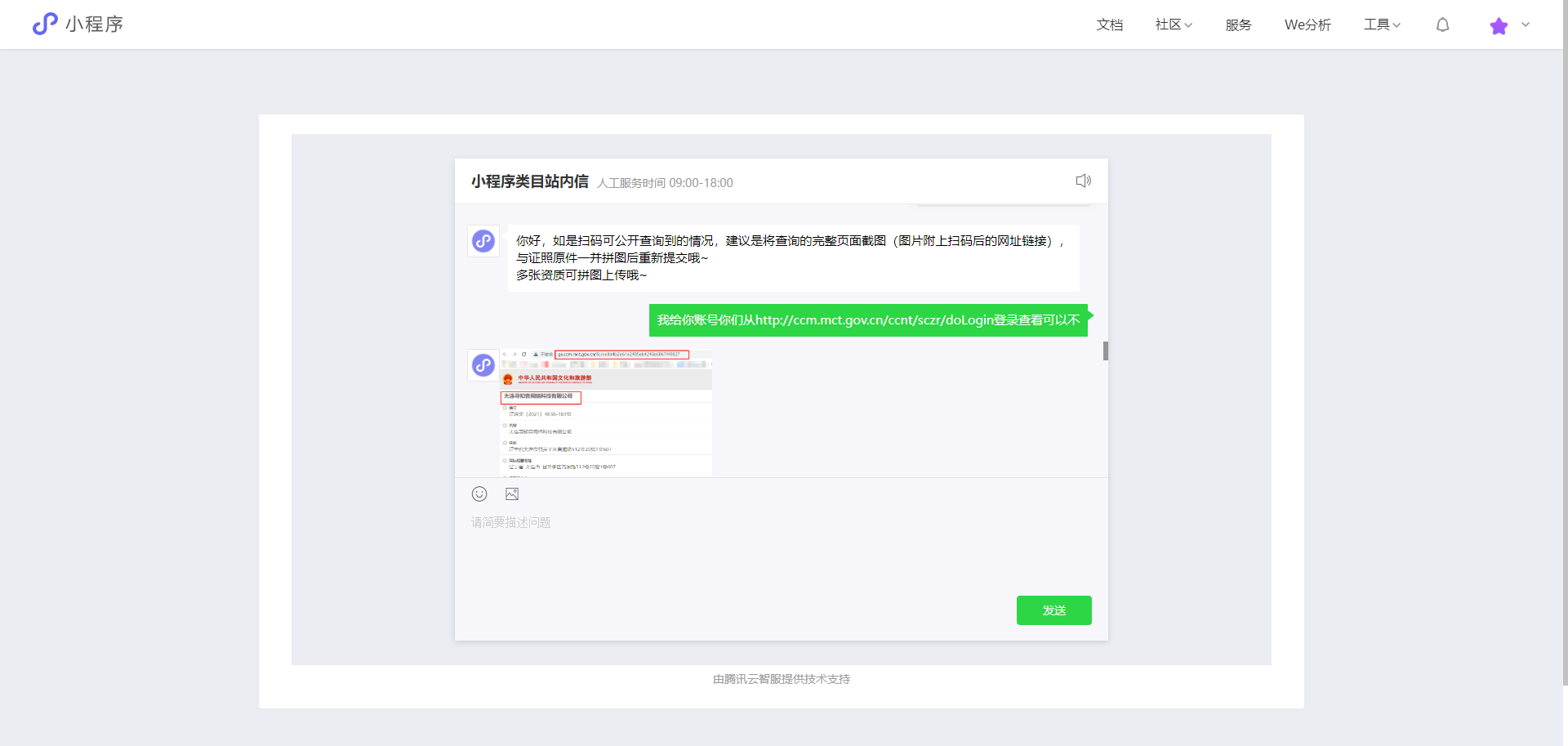The width and height of the screenshot is (1568, 746).
Task: Click the 小程序 logo icon
Action: pos(45,24)
